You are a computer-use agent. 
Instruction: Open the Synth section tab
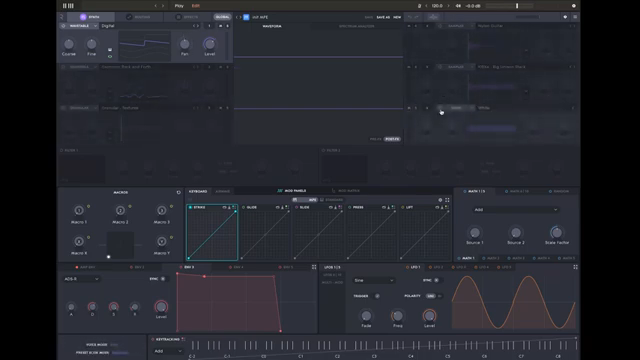(x=91, y=17)
